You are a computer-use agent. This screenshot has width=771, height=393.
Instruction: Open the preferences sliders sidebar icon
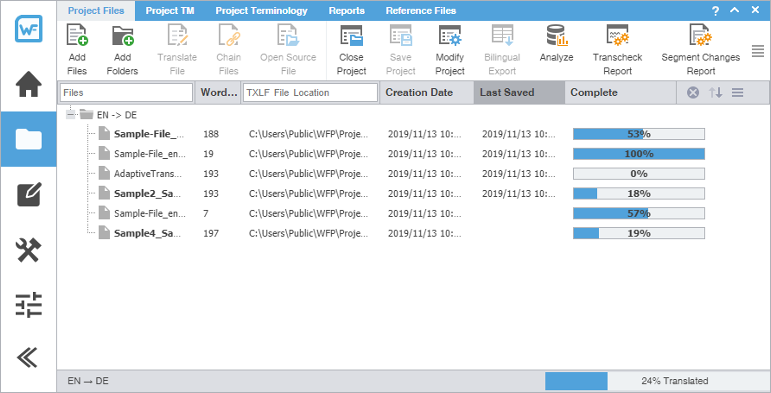tap(29, 305)
